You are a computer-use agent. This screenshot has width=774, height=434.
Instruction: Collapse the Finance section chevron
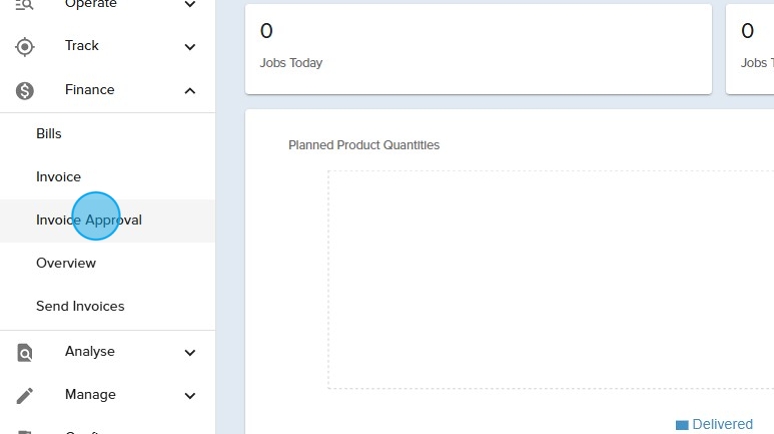pos(190,91)
